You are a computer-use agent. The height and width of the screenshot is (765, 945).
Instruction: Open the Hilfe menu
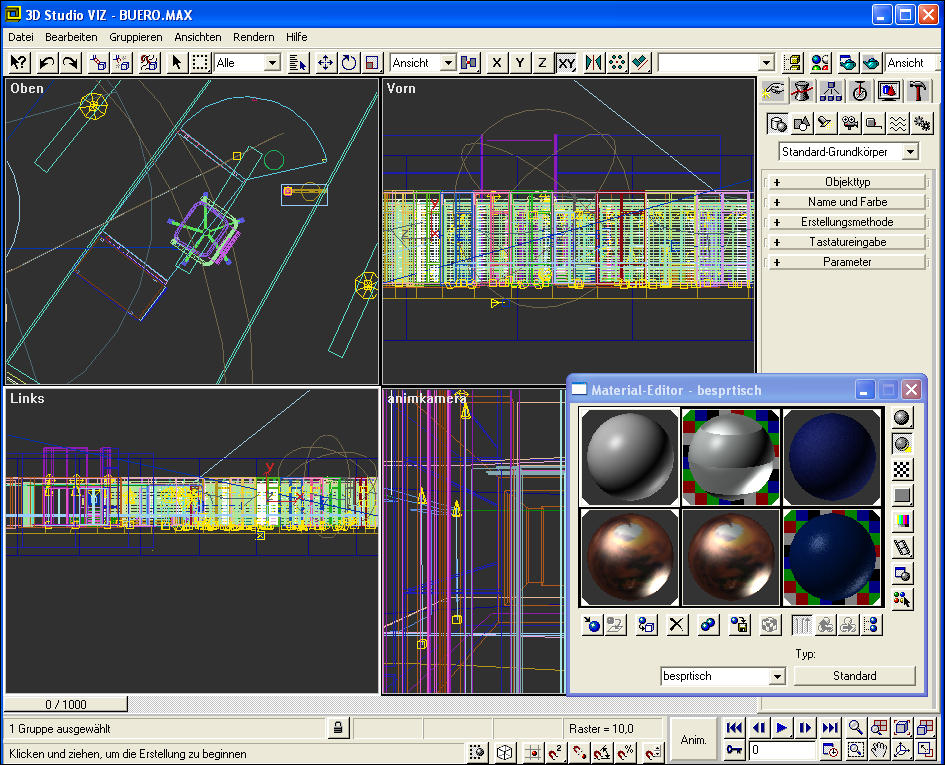click(297, 37)
